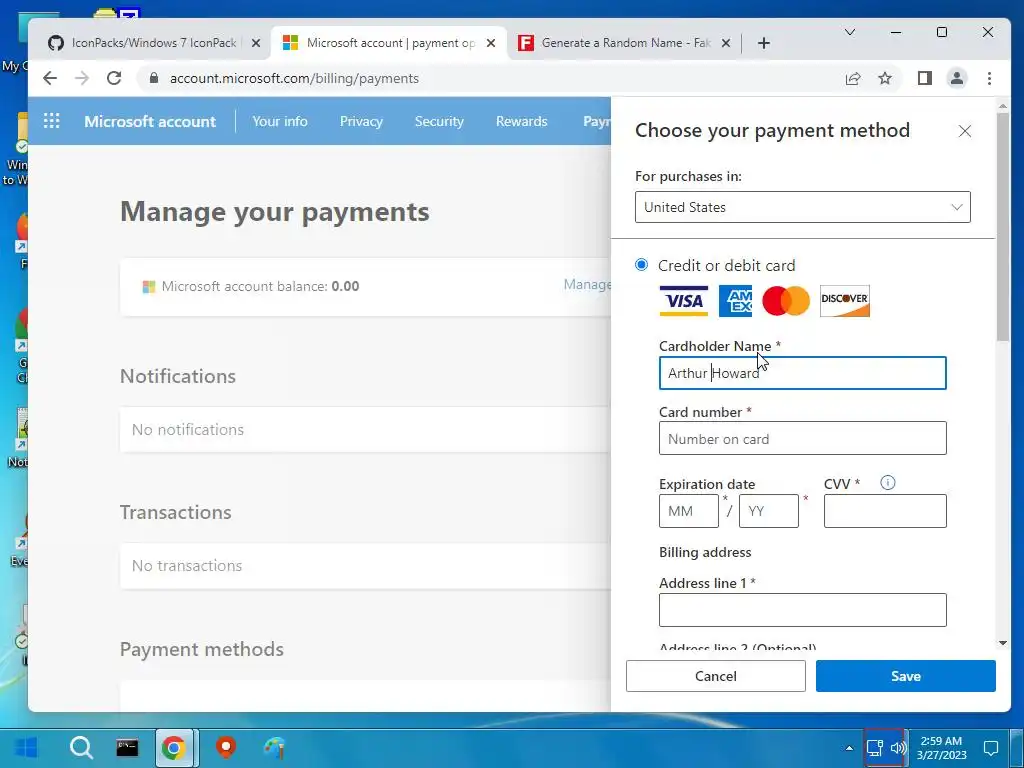
Task: View site information via the padlock icon
Action: [153, 78]
